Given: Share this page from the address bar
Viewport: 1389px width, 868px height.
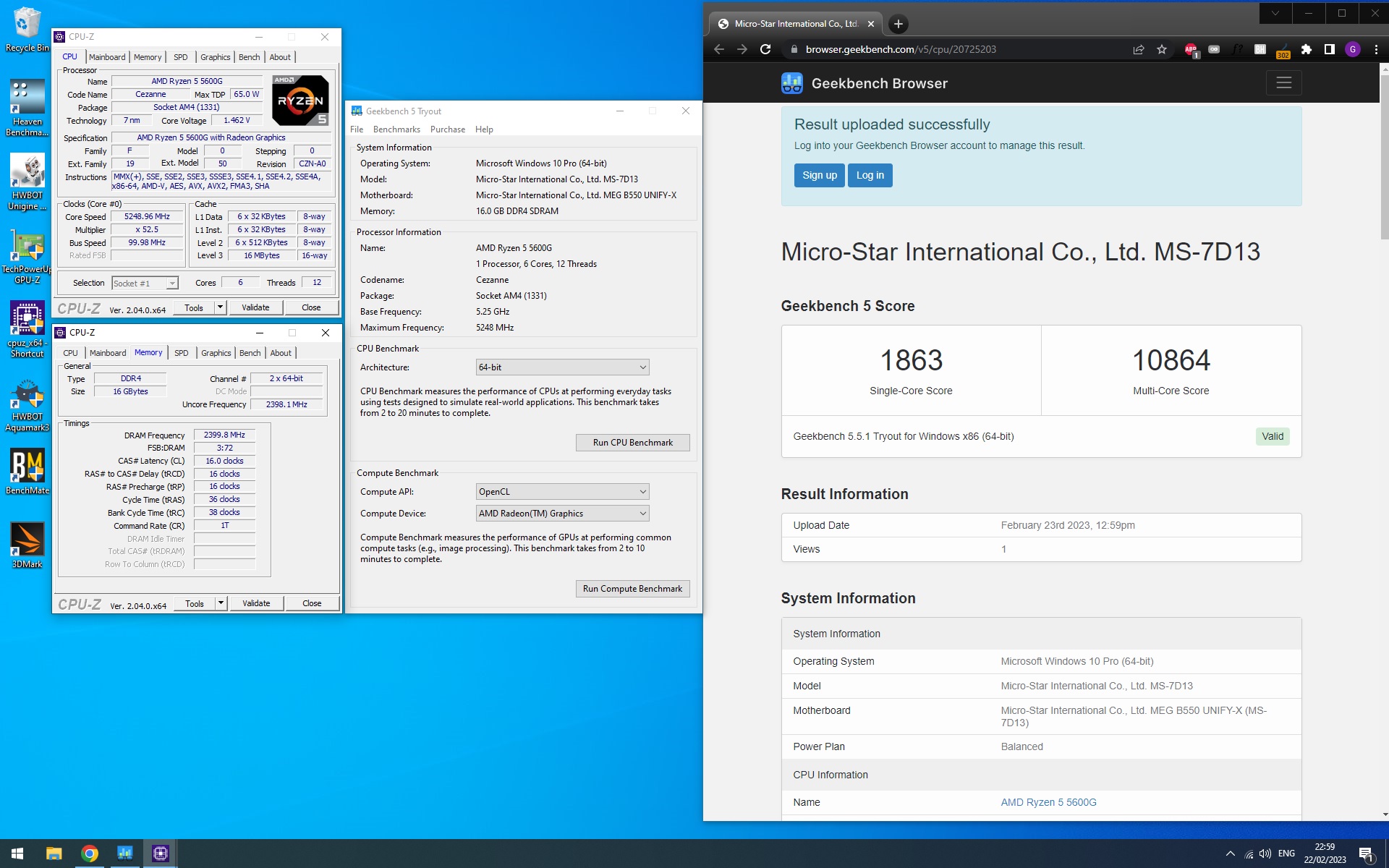Looking at the screenshot, I should (1139, 49).
